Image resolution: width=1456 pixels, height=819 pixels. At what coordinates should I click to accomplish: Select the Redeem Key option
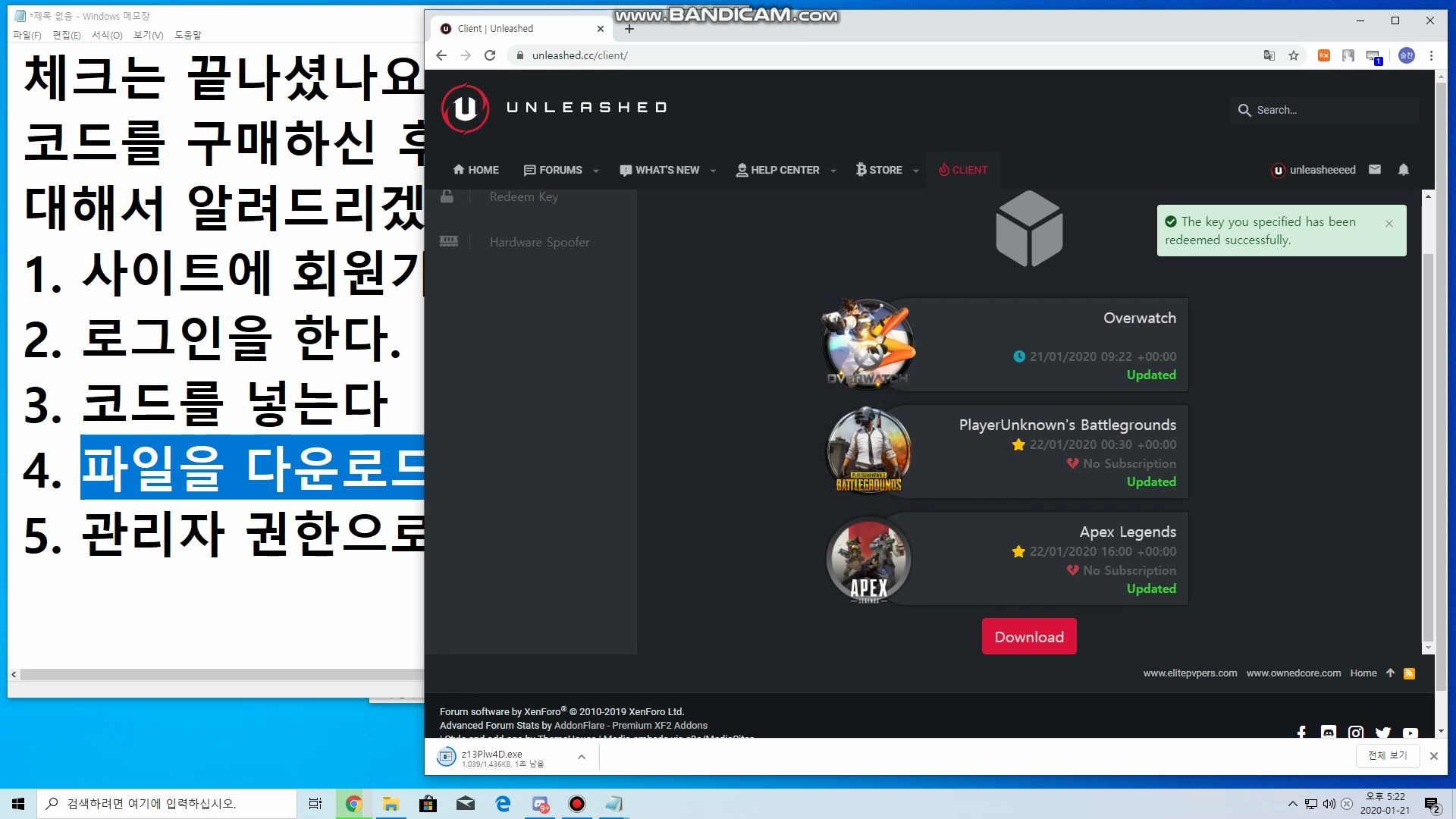point(522,196)
